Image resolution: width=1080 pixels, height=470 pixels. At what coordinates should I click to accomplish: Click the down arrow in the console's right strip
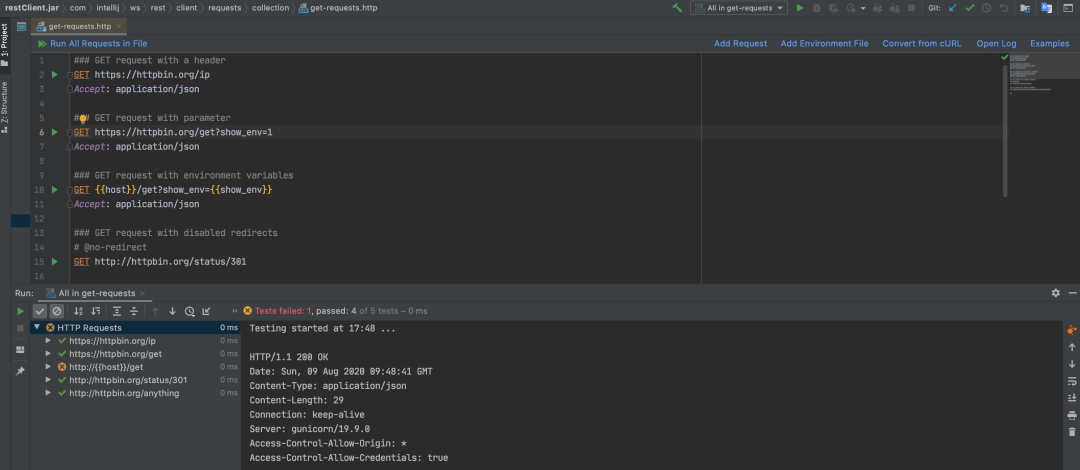tap(1072, 364)
